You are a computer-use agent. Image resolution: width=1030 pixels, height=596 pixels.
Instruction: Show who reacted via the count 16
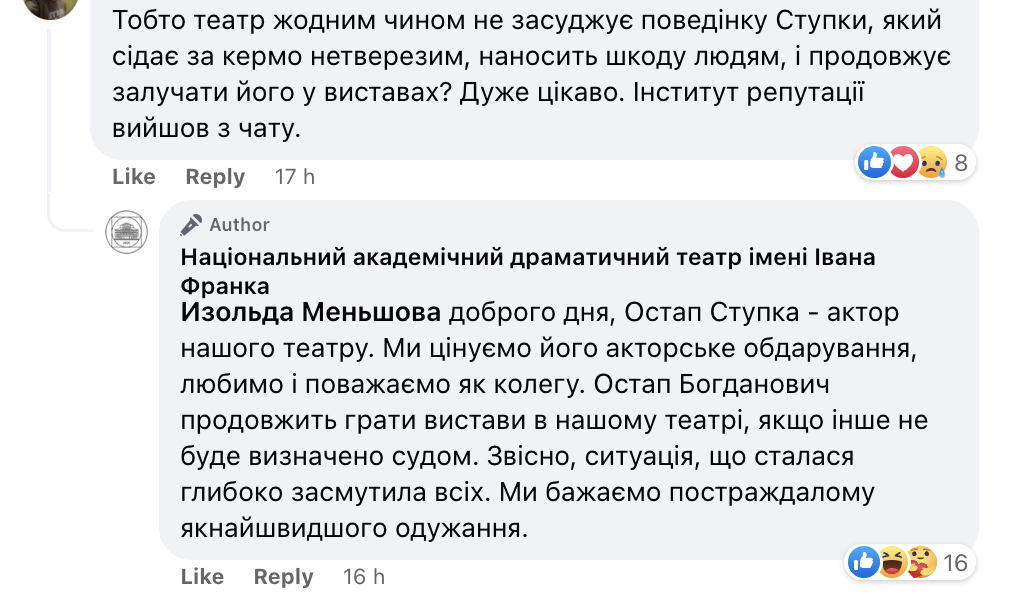956,562
